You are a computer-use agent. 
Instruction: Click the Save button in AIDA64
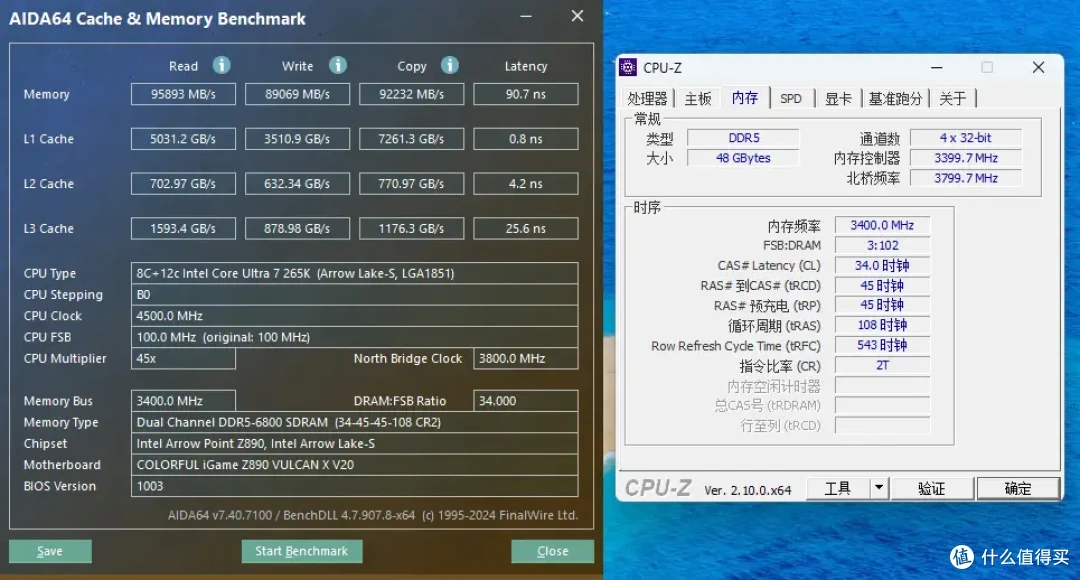point(50,551)
